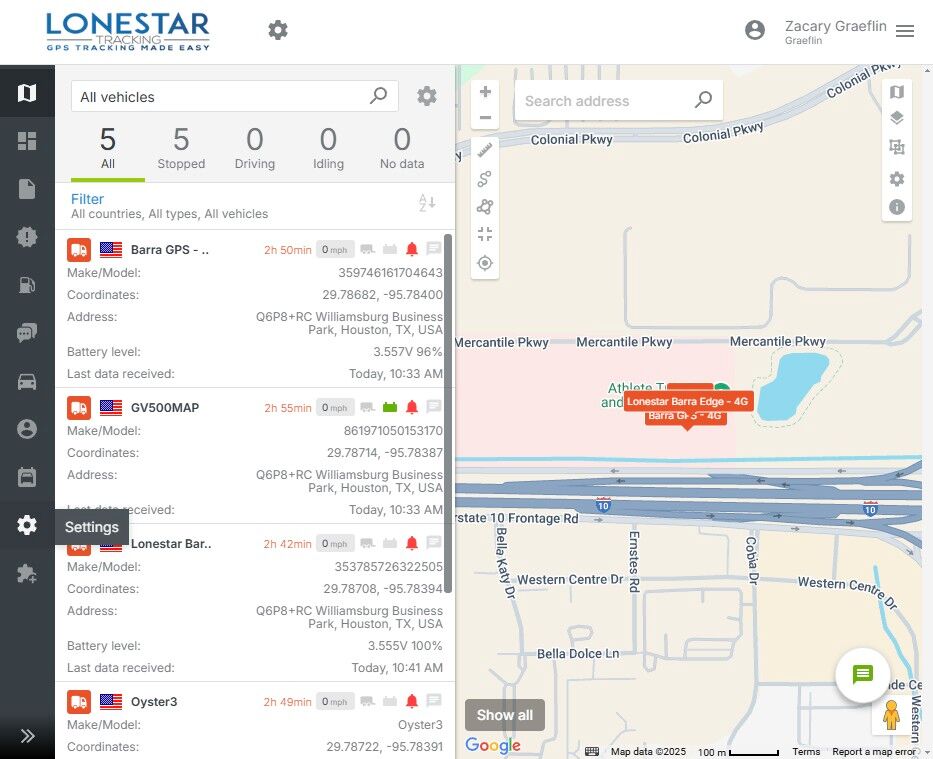Click the address search magnifier icon

[703, 99]
